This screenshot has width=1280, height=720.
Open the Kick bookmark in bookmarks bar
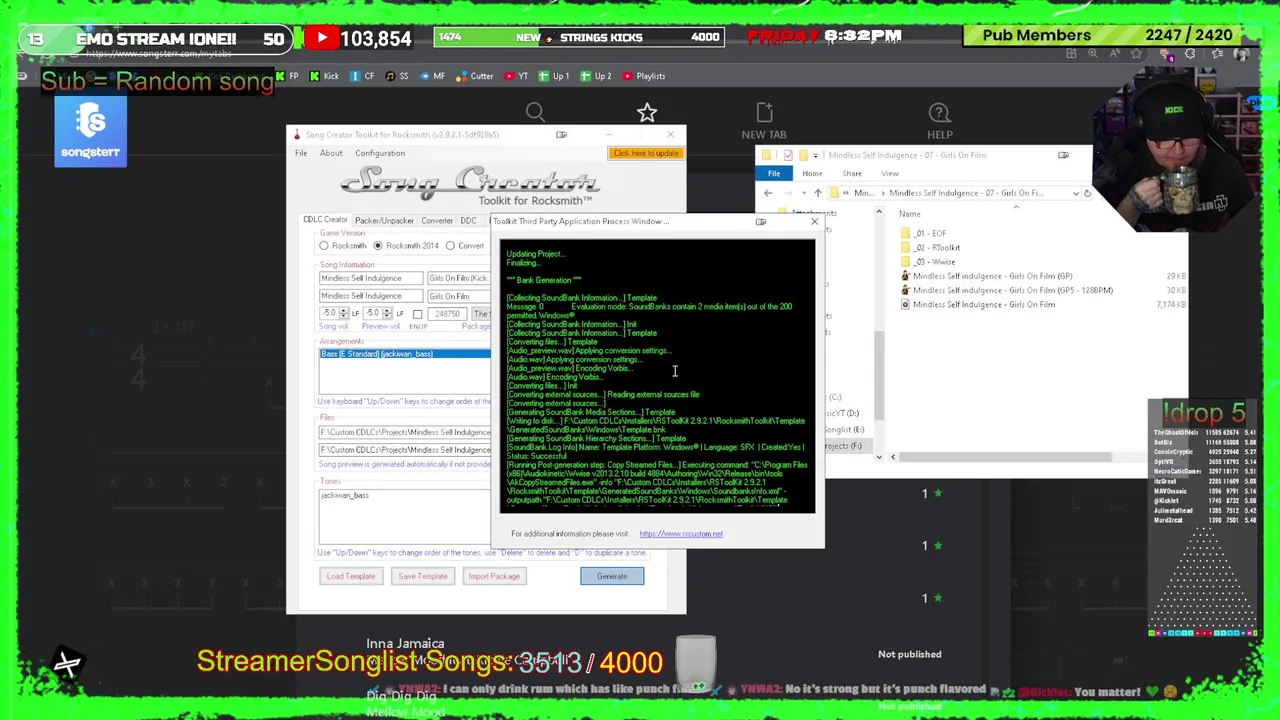pyautogui.click(x=324, y=76)
